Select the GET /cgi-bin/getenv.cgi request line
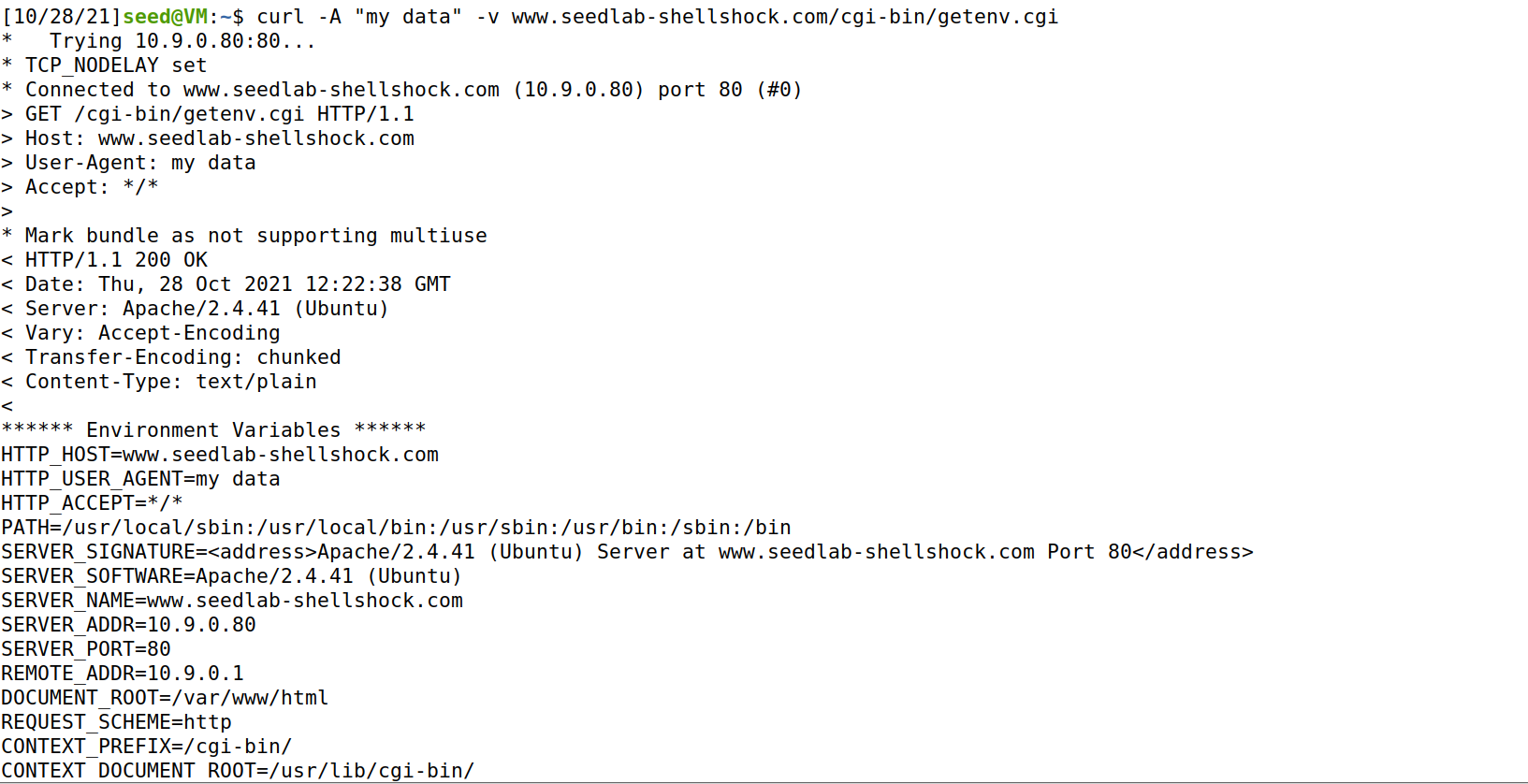 [208, 114]
